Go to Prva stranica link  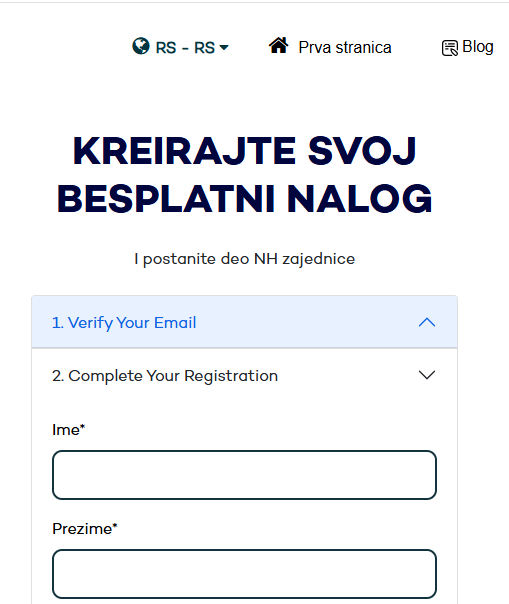(345, 47)
